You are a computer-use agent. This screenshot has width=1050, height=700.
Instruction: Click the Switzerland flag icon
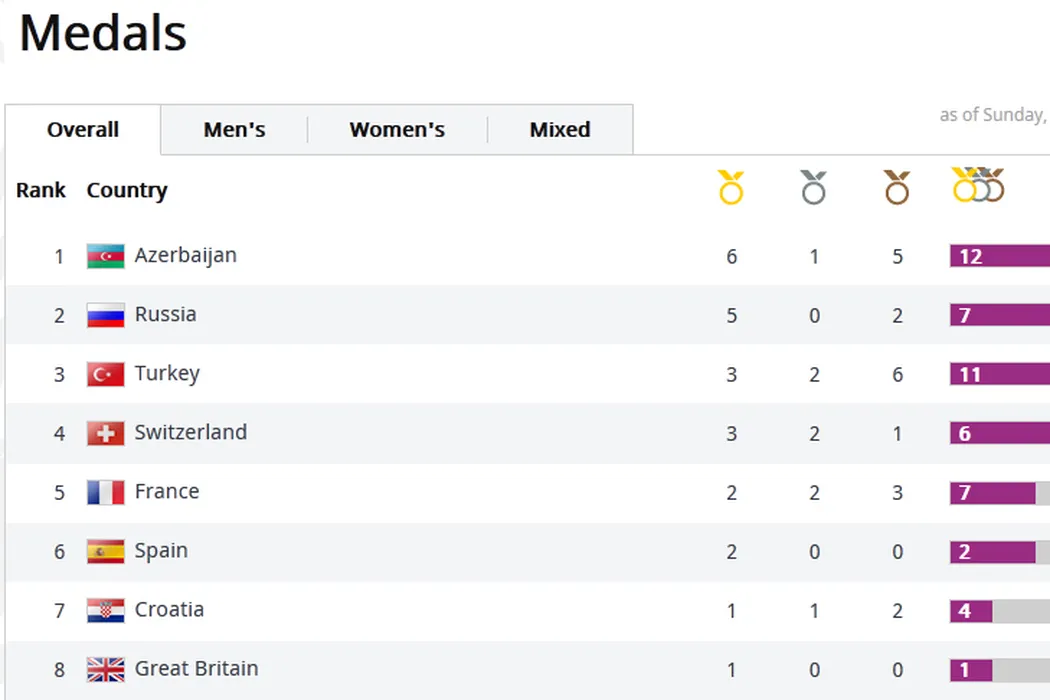click(105, 433)
